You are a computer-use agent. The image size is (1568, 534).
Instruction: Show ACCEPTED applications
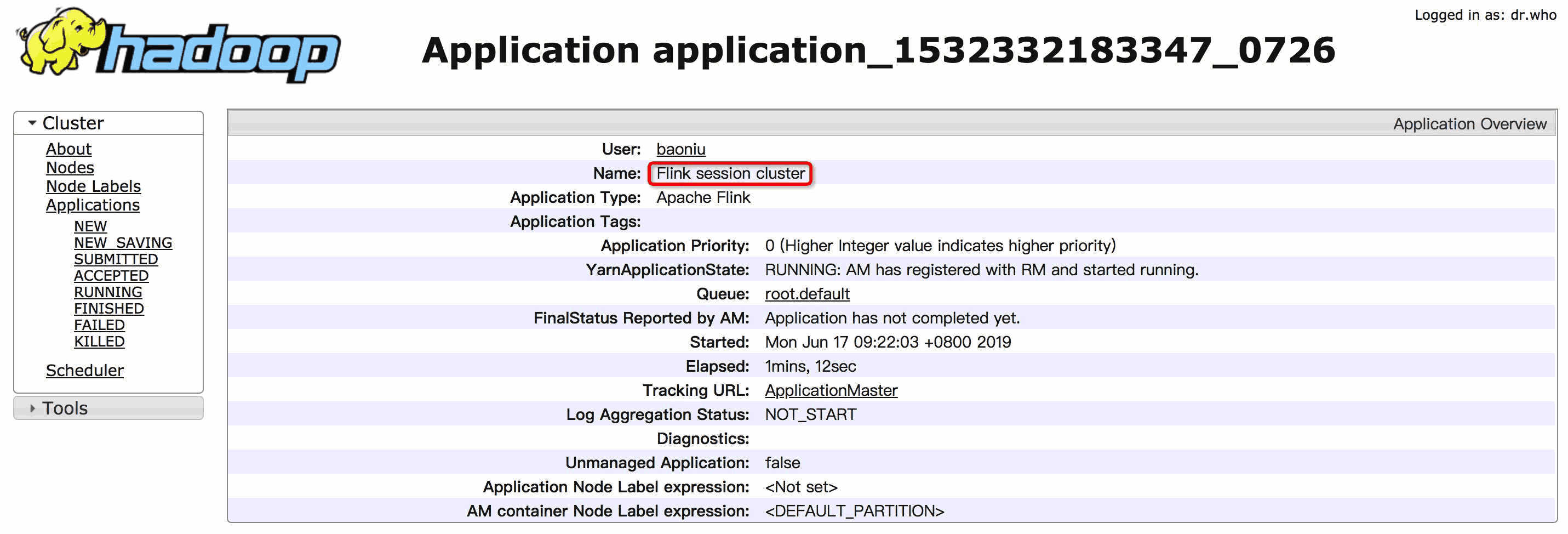click(111, 275)
